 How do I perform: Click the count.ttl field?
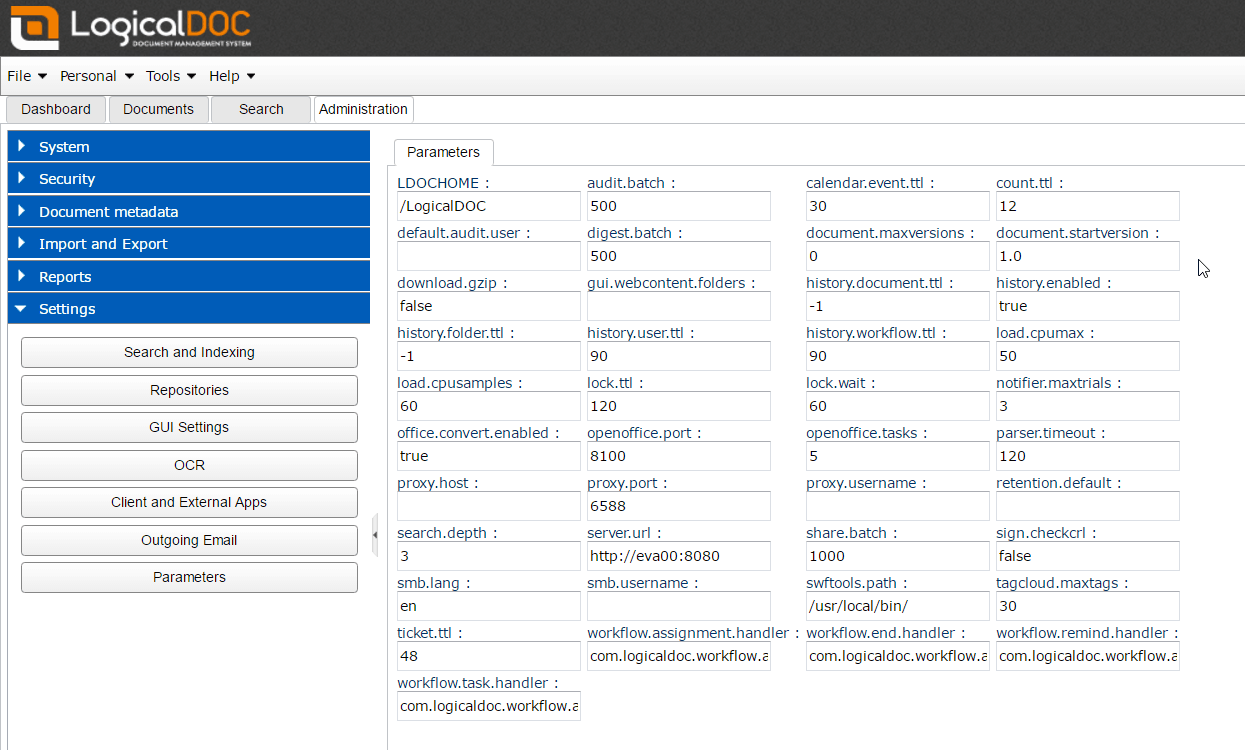(1088, 206)
